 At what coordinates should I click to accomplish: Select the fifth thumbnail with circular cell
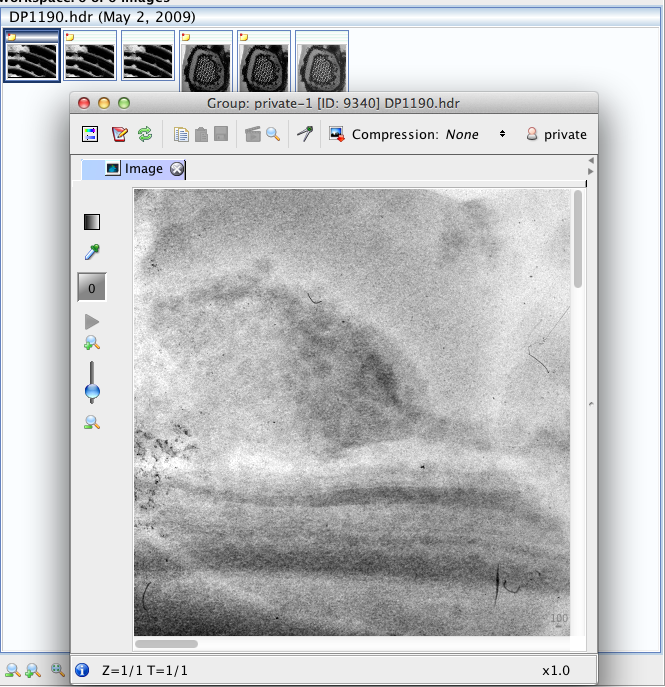click(264, 60)
